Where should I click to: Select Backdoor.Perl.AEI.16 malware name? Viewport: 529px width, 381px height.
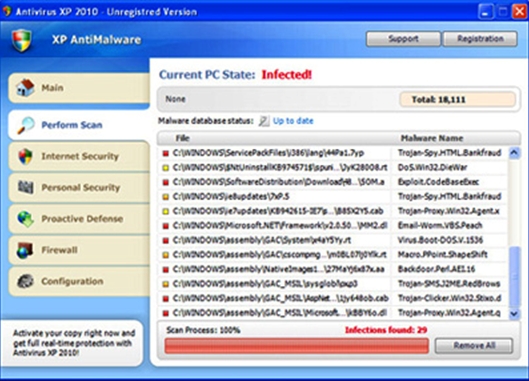436,269
